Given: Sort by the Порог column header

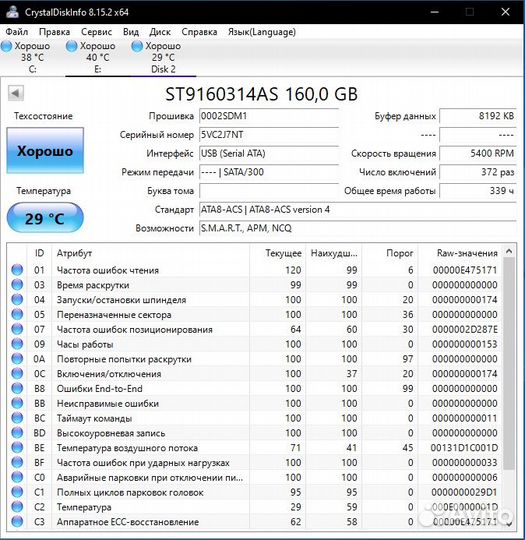Looking at the screenshot, I should click(390, 253).
